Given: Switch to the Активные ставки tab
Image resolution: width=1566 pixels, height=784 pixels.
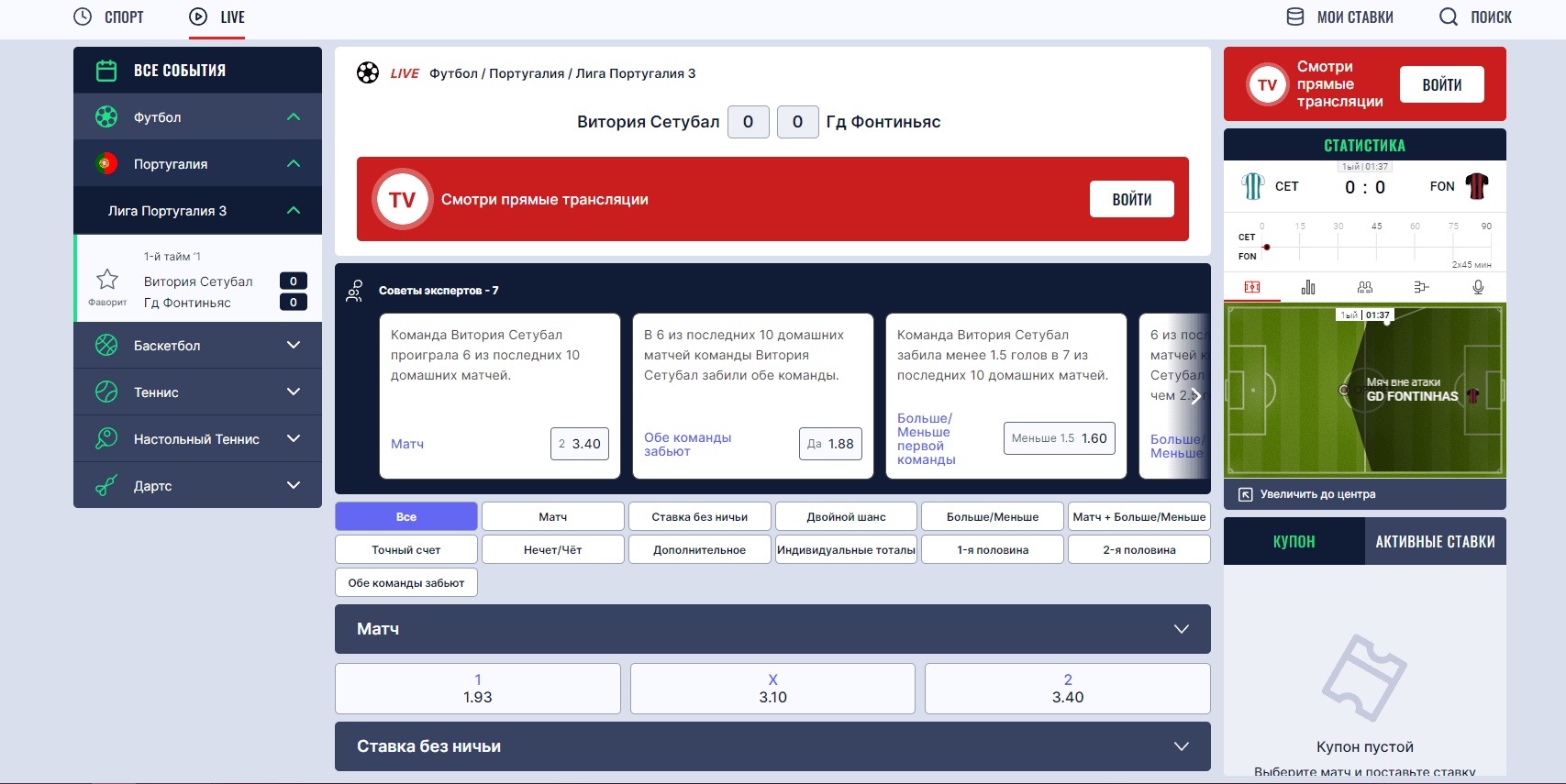Looking at the screenshot, I should coord(1435,541).
